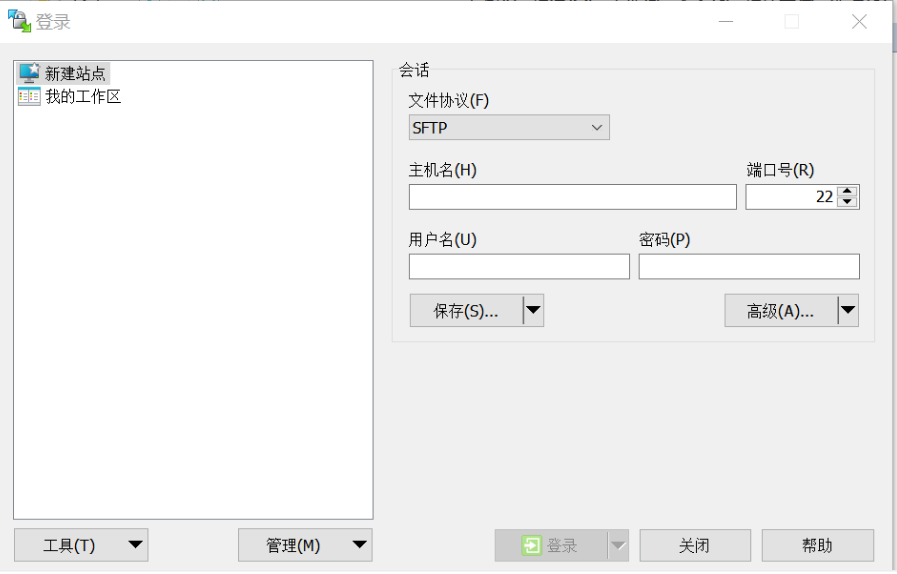The image size is (897, 574).
Task: Click the 帮助 help button
Action: [817, 545]
